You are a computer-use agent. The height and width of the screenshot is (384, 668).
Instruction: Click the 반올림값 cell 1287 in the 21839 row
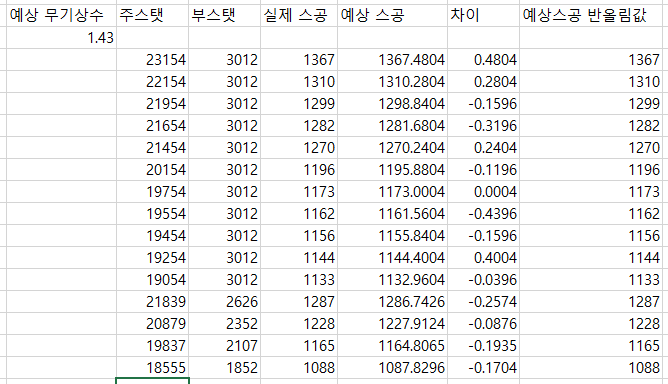(591, 302)
